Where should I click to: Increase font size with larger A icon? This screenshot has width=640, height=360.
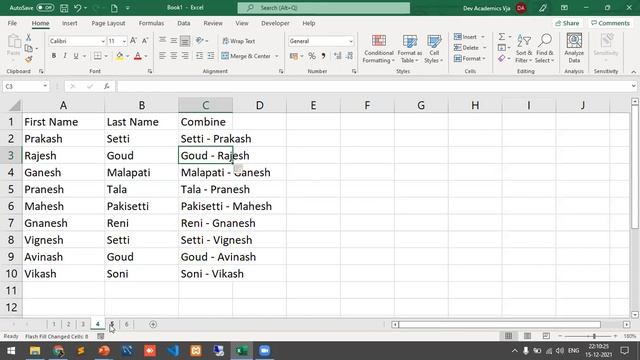[133, 41]
